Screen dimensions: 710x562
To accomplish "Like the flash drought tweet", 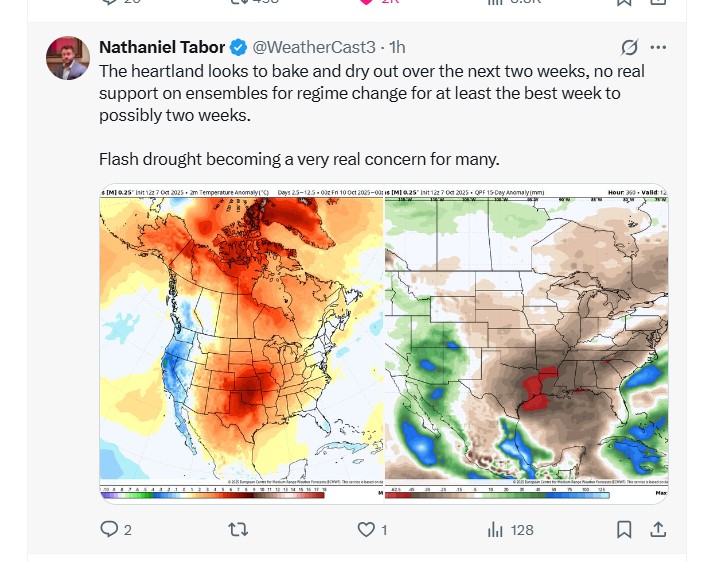I will [x=367, y=530].
